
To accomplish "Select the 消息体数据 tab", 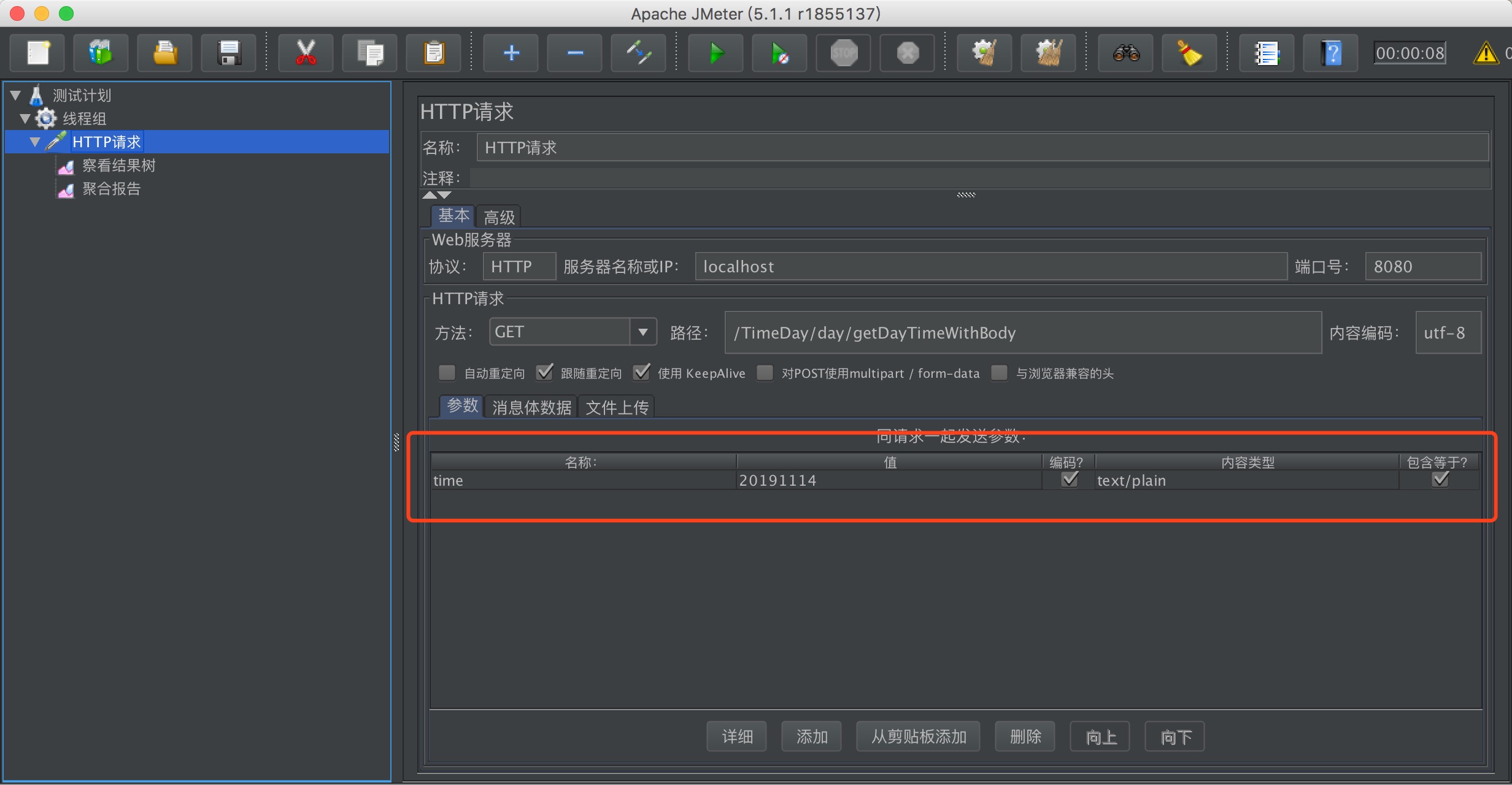I will [531, 407].
